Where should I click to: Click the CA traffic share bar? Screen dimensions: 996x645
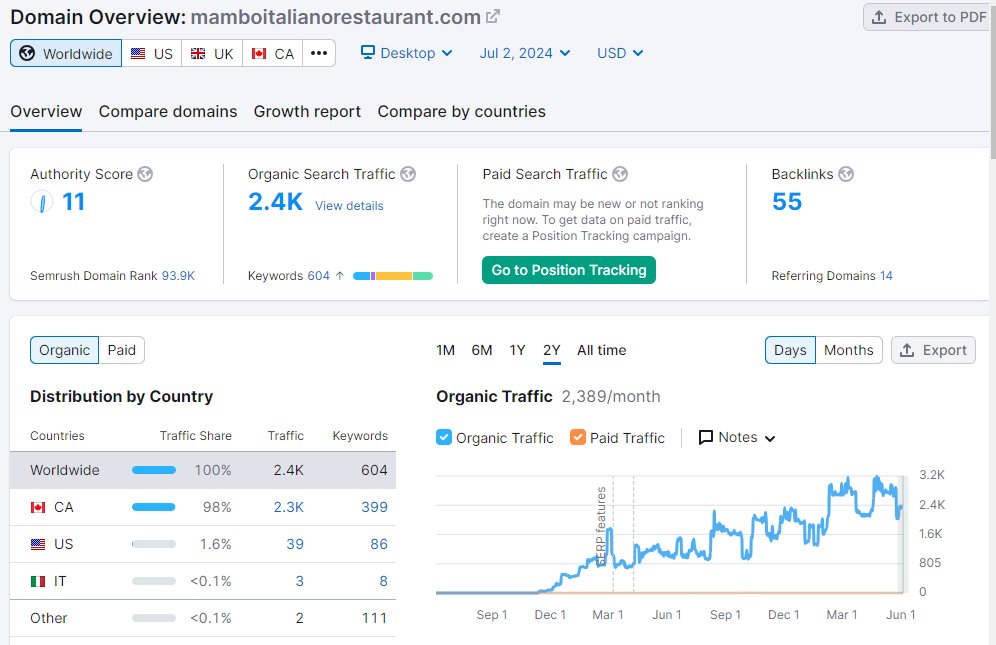pos(154,507)
